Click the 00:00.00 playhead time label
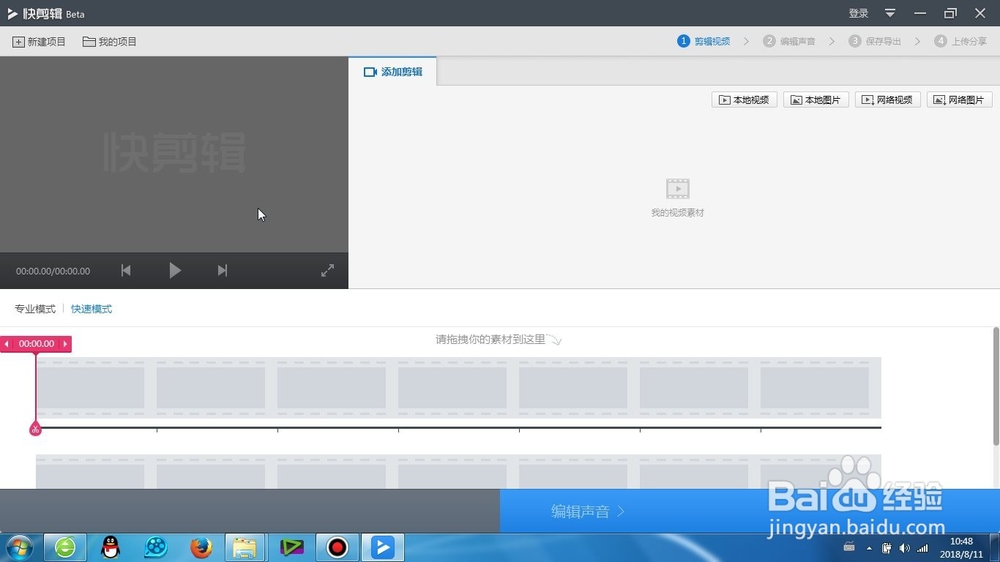1000x562 pixels. [36, 344]
